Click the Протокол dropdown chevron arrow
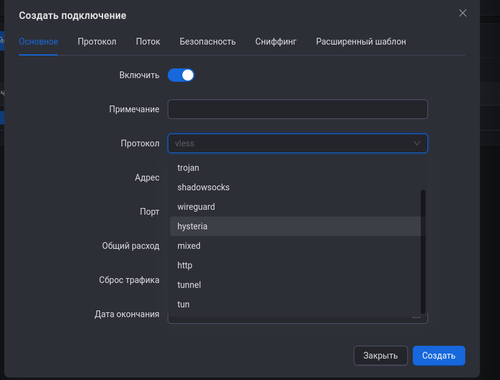The width and height of the screenshot is (500, 380). [417, 143]
